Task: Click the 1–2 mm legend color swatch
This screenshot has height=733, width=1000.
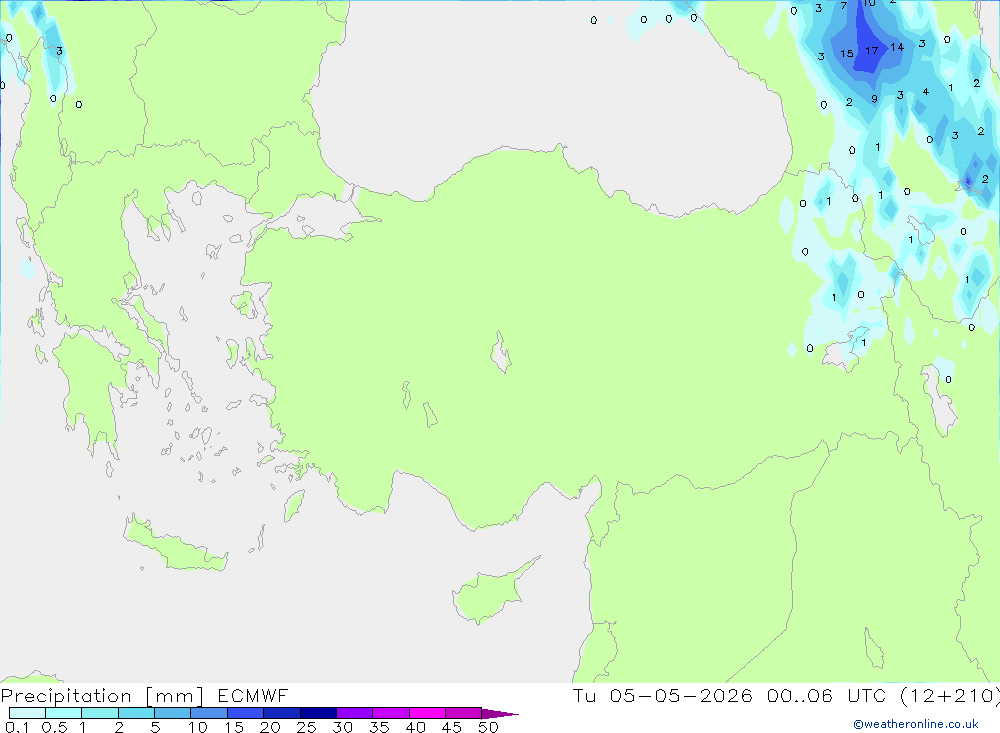Action: (x=100, y=713)
